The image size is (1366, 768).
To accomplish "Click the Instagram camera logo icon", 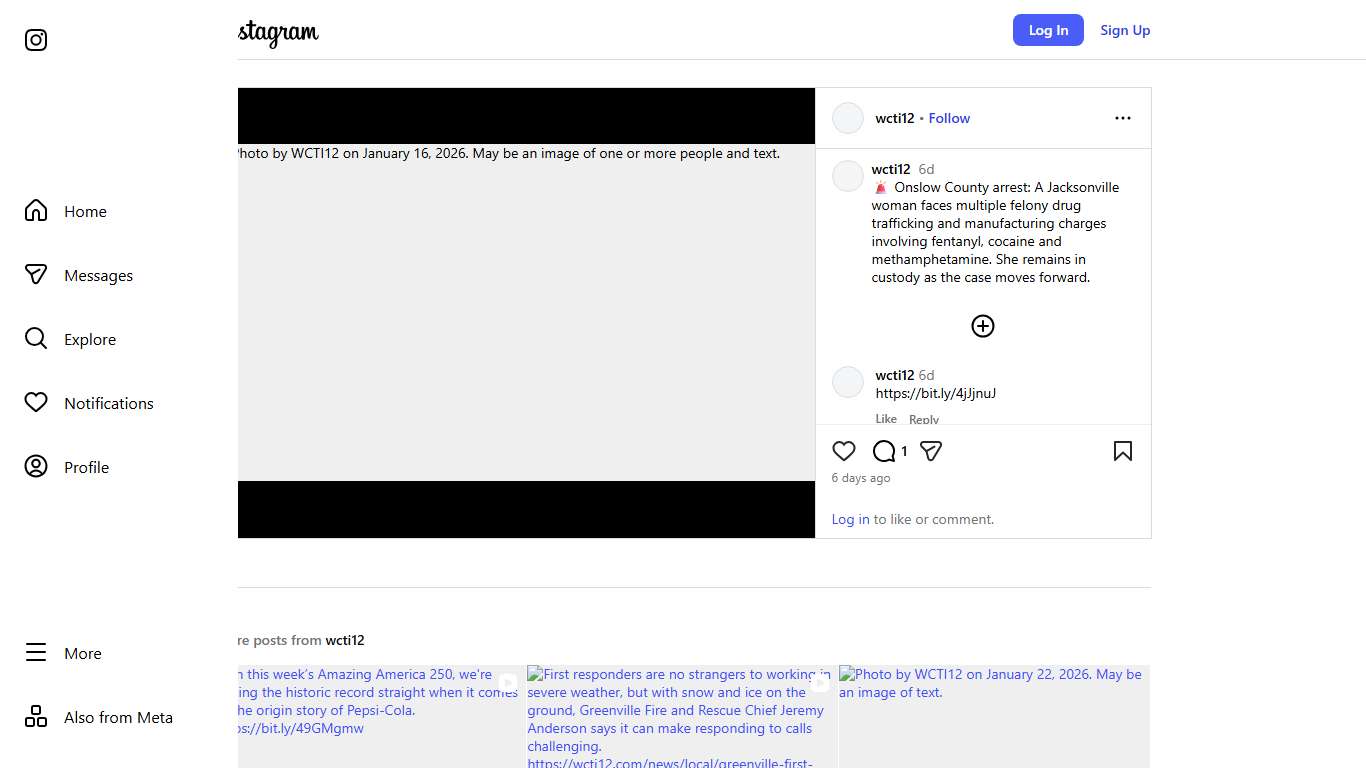I will 36,40.
